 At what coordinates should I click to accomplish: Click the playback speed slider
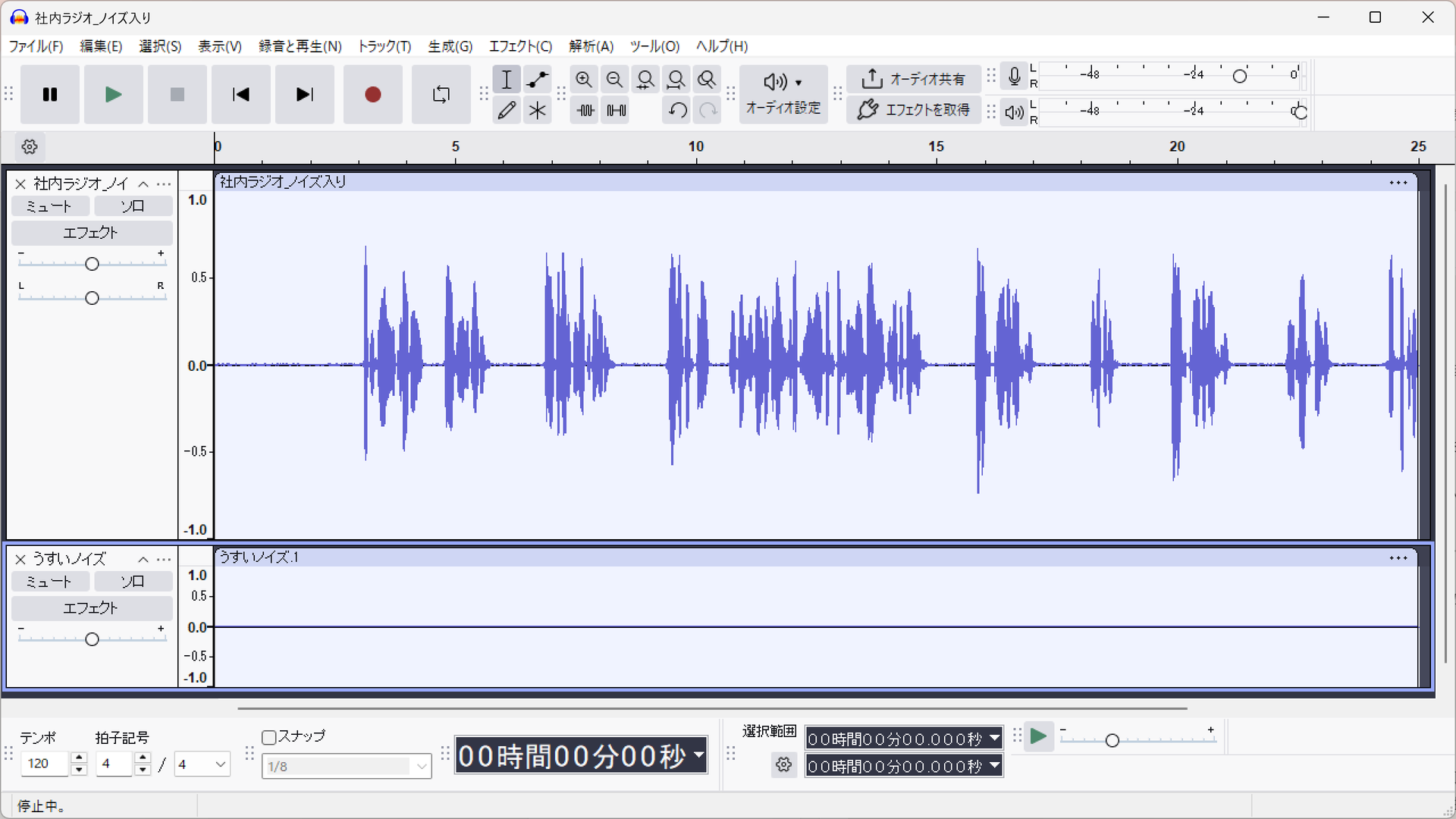(1137, 740)
